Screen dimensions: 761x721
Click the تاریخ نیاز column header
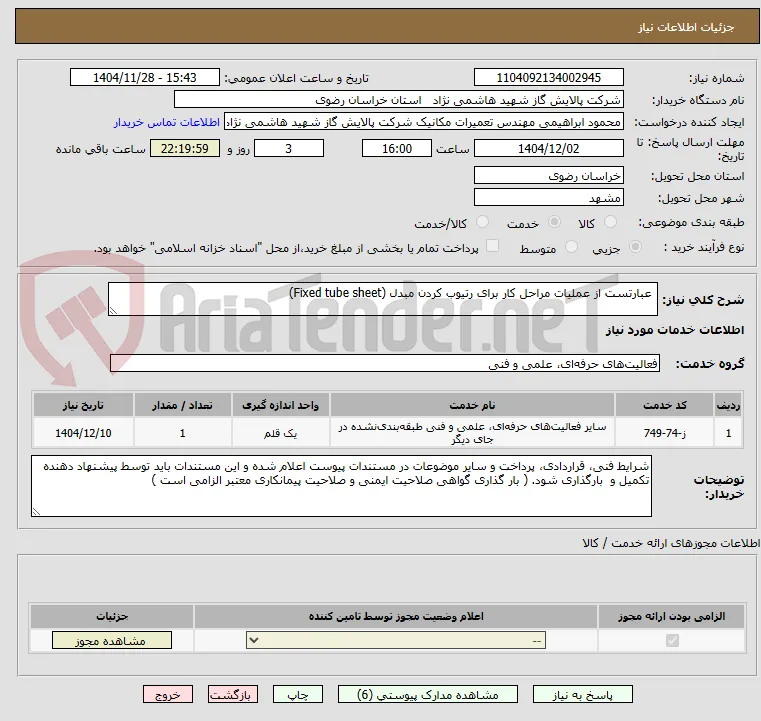click(x=83, y=405)
